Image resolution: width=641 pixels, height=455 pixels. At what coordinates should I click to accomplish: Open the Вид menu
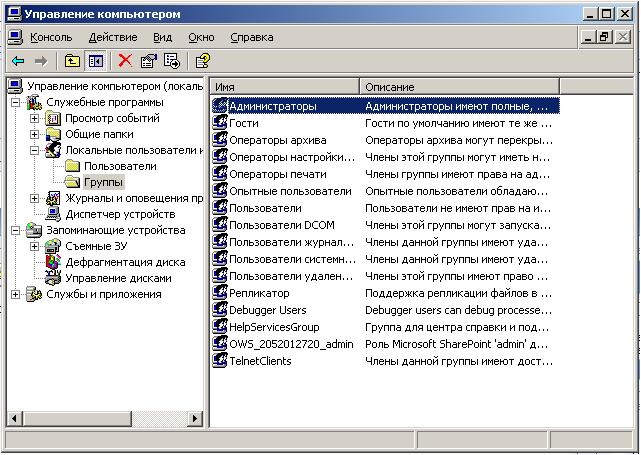tap(163, 38)
